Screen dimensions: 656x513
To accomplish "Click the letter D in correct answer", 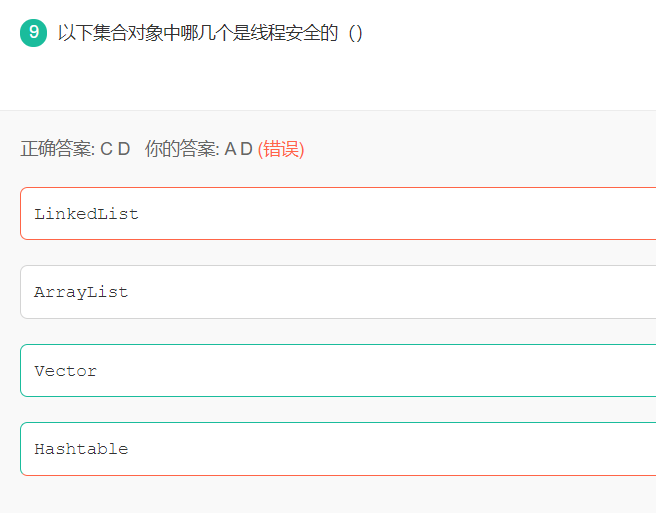I will coord(124,149).
